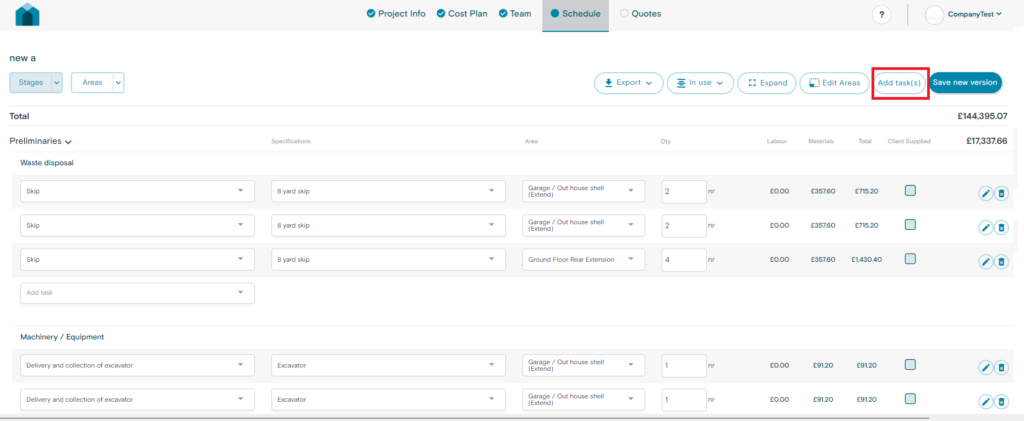Click the user avatar circle

tap(935, 14)
